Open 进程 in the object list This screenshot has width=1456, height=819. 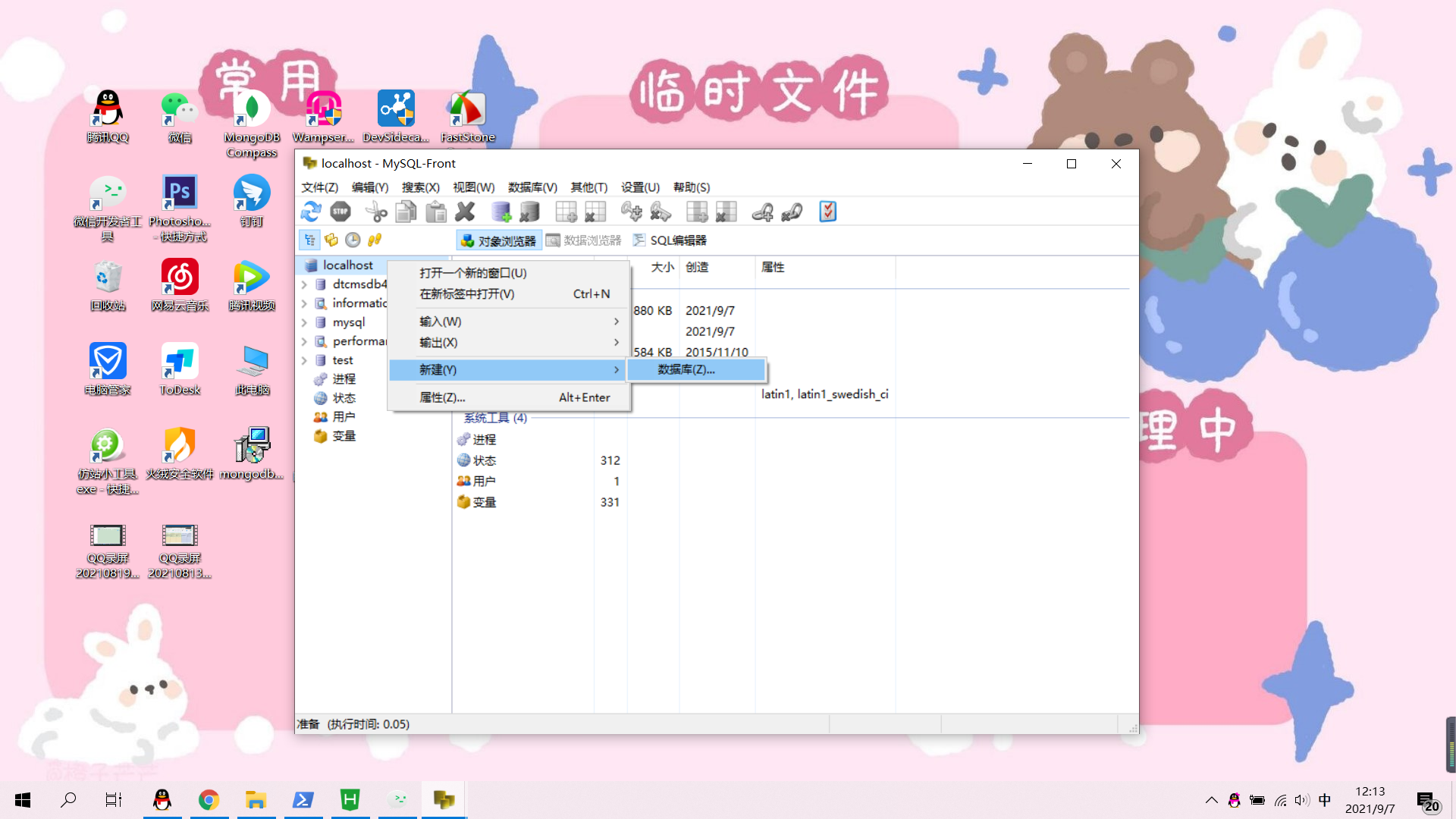(x=484, y=440)
